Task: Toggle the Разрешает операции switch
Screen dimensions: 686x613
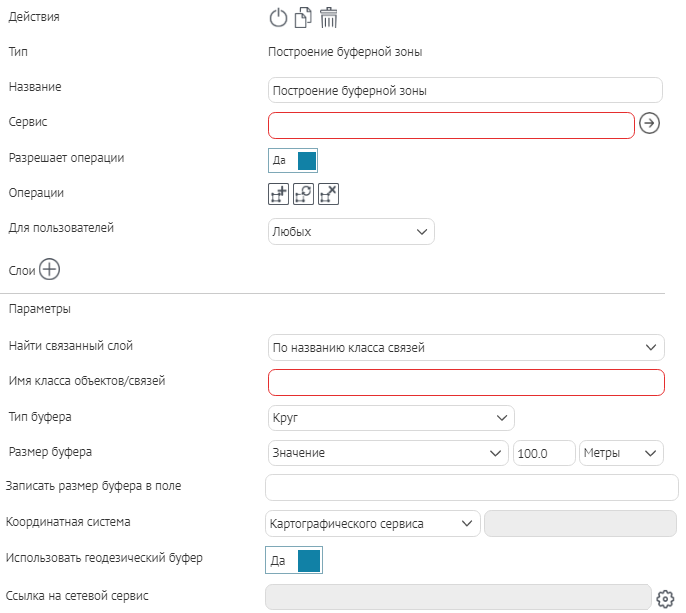Action: (x=293, y=160)
